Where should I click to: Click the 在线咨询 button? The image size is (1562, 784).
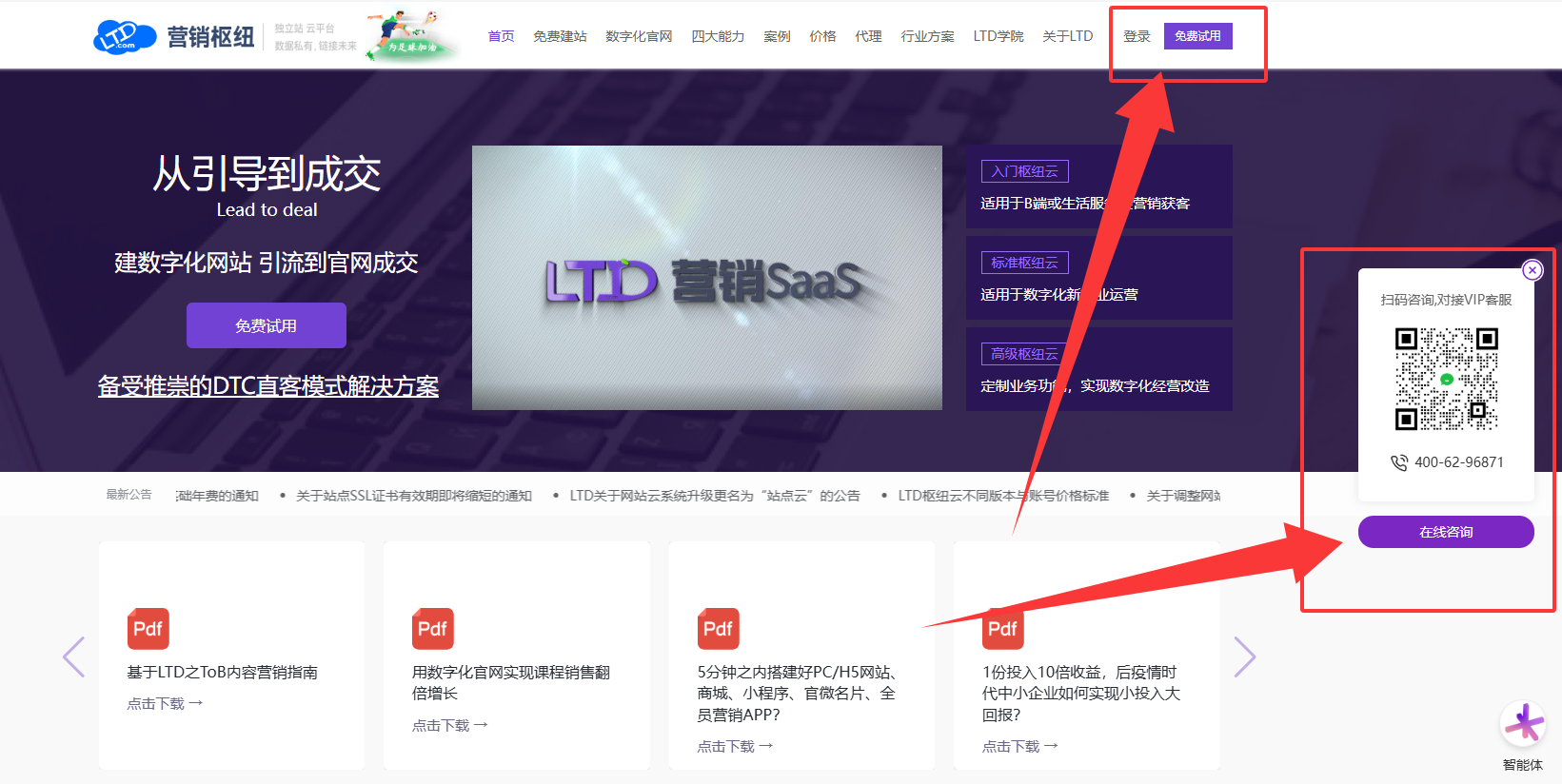pos(1446,532)
